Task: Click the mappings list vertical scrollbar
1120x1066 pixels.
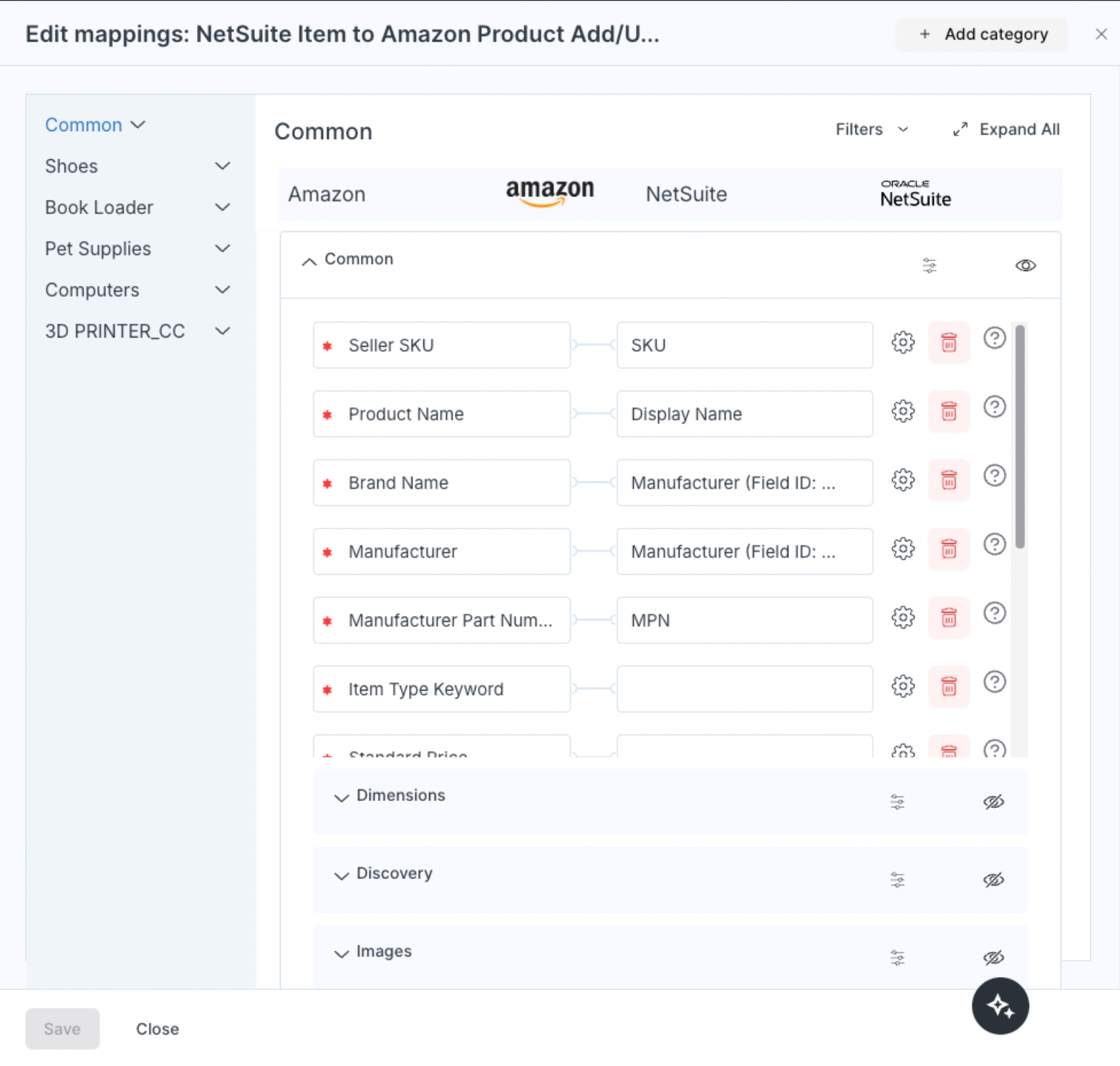Action: (x=1020, y=437)
